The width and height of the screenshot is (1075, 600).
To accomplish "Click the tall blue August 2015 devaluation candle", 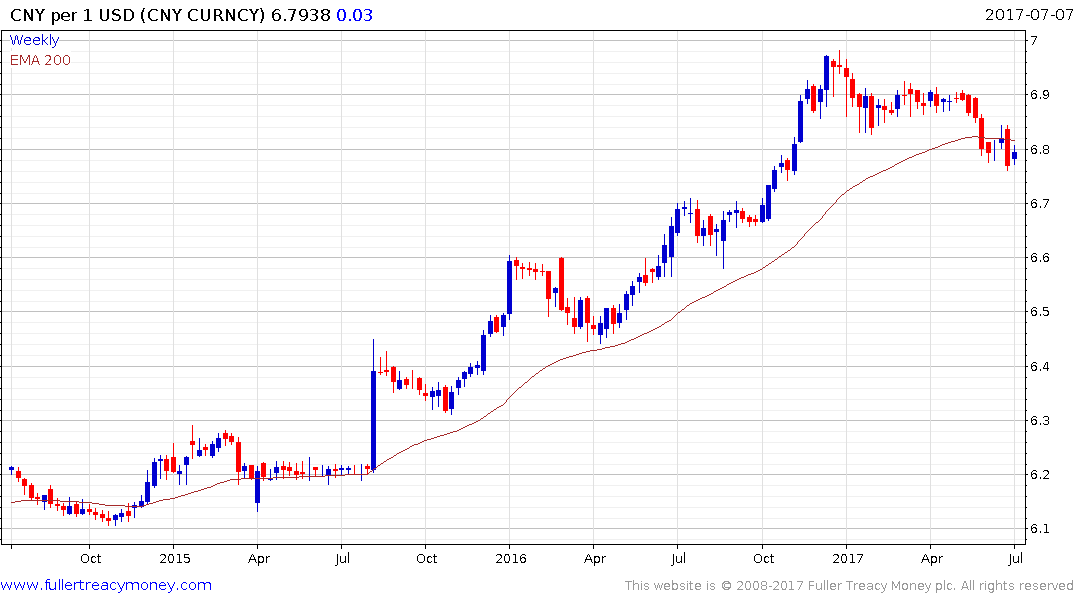I will point(374,420).
